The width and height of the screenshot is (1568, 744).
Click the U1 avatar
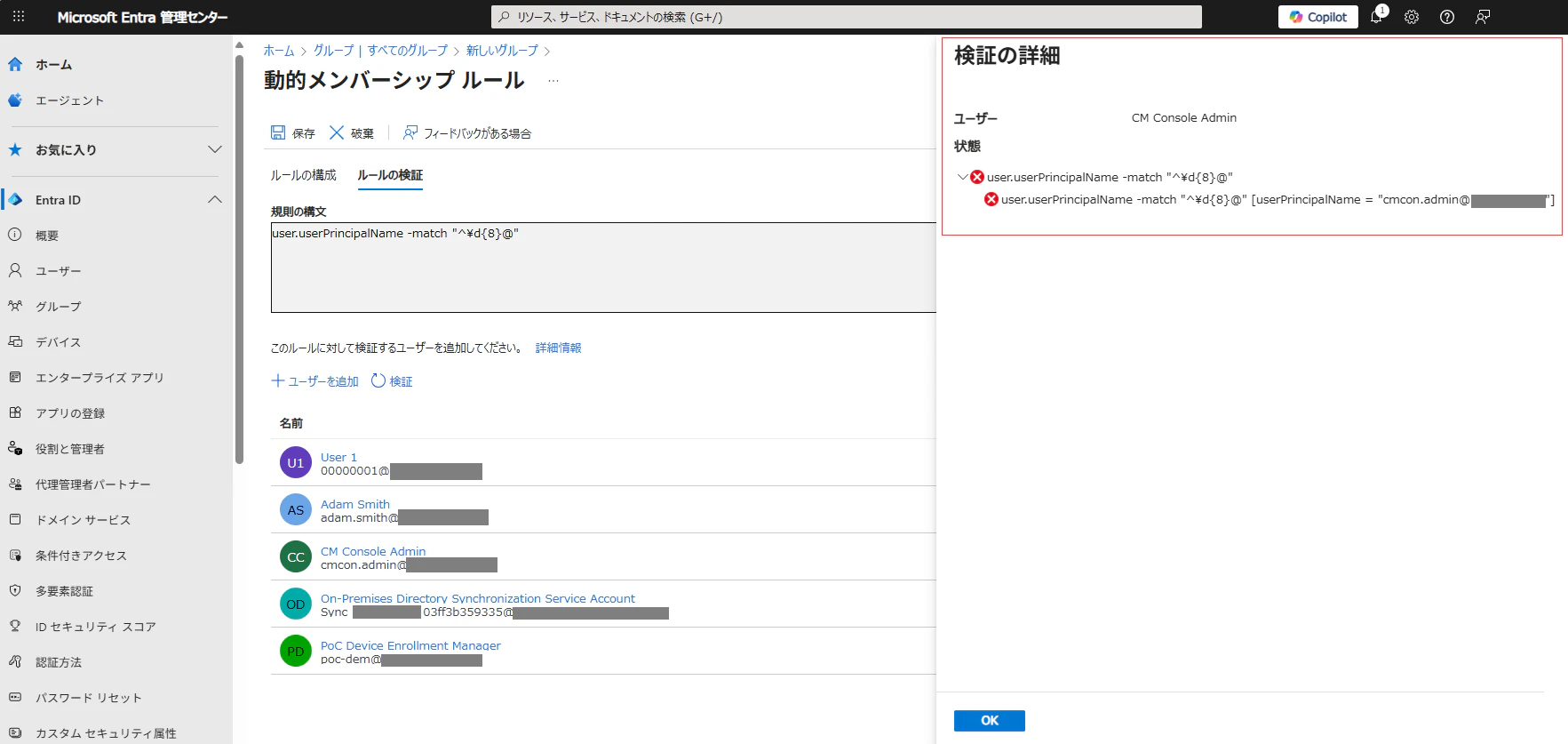[x=296, y=462]
